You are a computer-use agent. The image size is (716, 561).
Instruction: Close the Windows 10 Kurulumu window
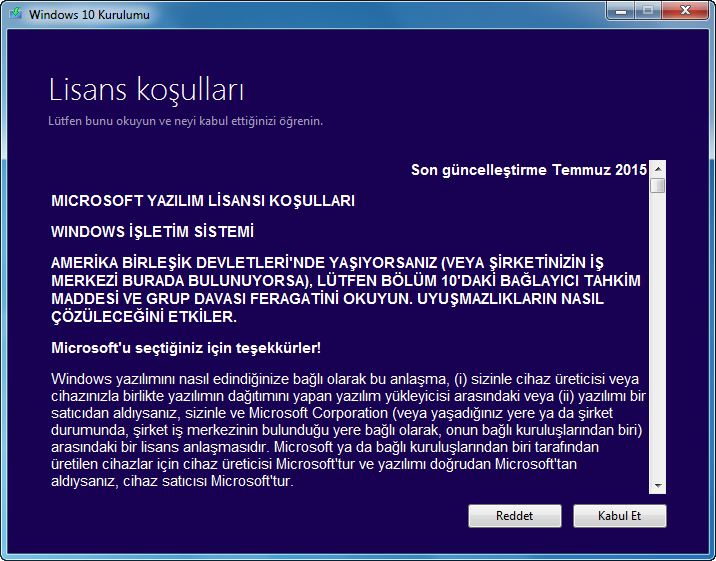[x=685, y=11]
